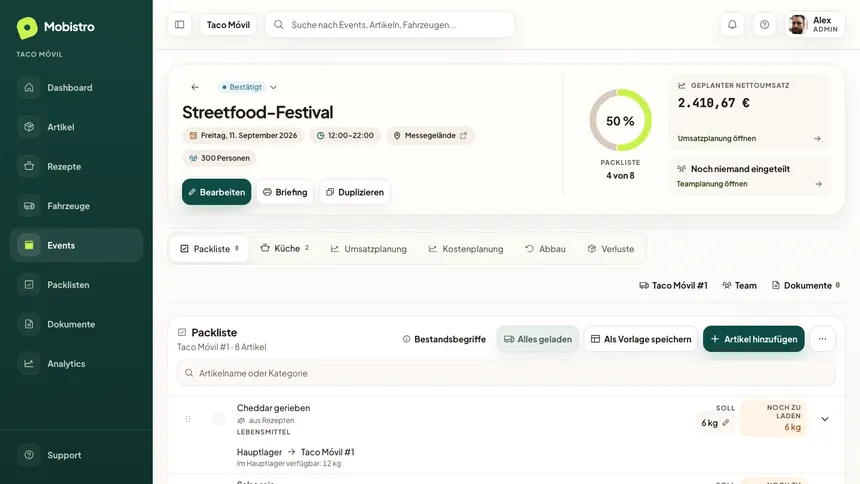Screen dimensions: 860x484
Task: Switch to the Küche tab
Action: coord(285,249)
